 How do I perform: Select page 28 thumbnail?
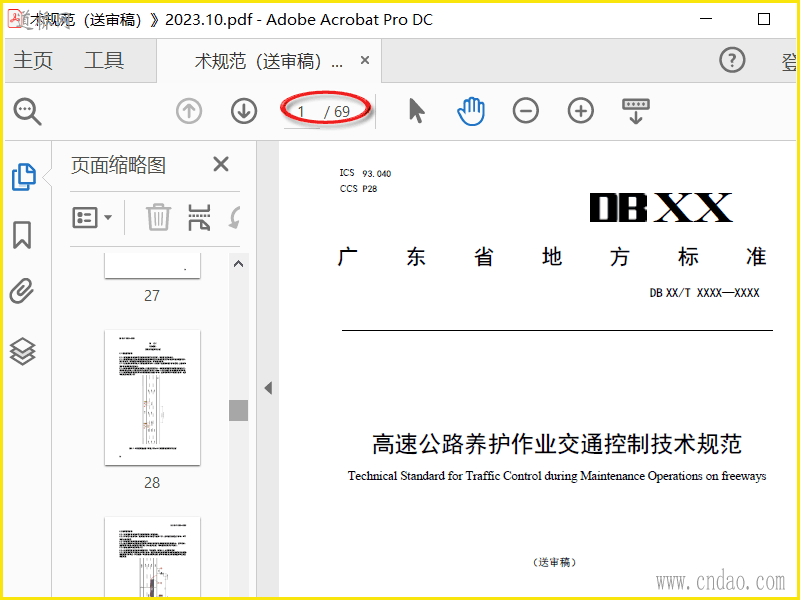[x=153, y=397]
